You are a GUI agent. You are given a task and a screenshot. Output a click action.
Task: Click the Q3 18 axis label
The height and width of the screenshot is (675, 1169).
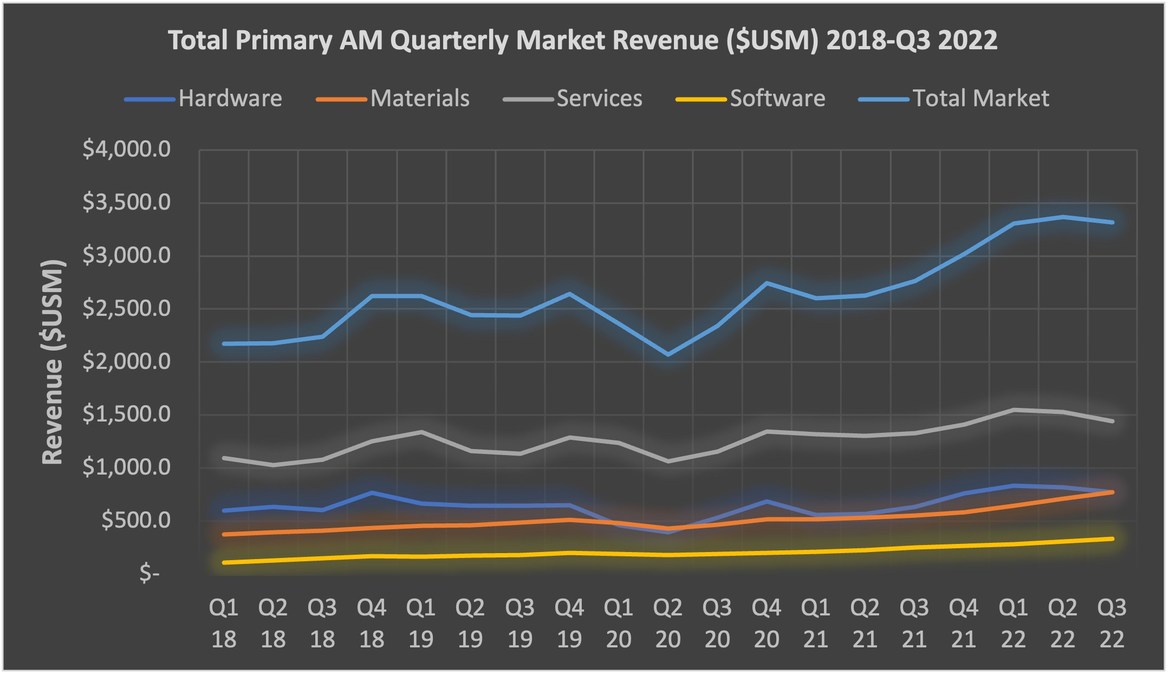pyautogui.click(x=322, y=624)
